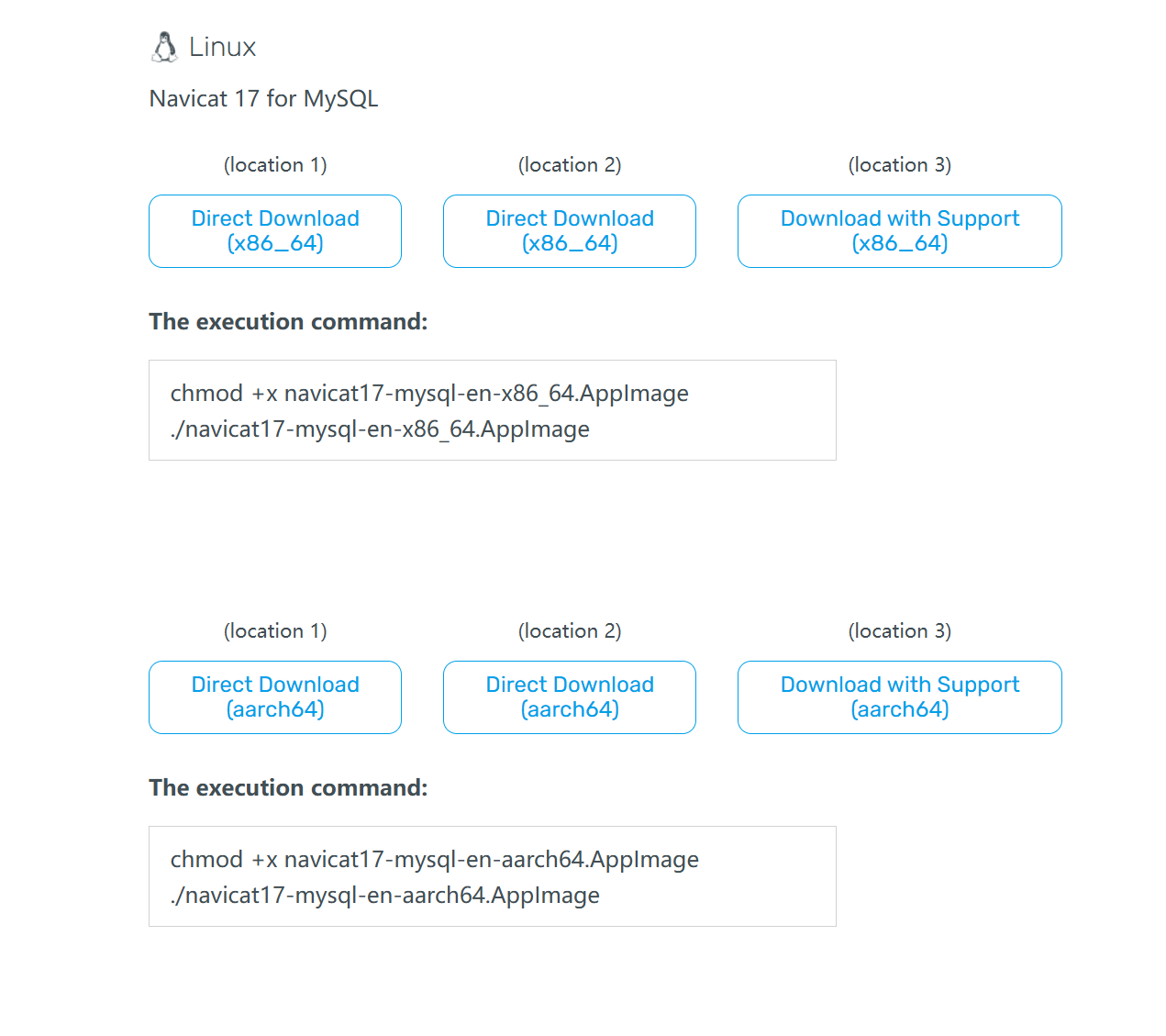Viewport: 1166px width, 1036px height.
Task: Download x86_64 build from location 2
Action: coord(570,231)
